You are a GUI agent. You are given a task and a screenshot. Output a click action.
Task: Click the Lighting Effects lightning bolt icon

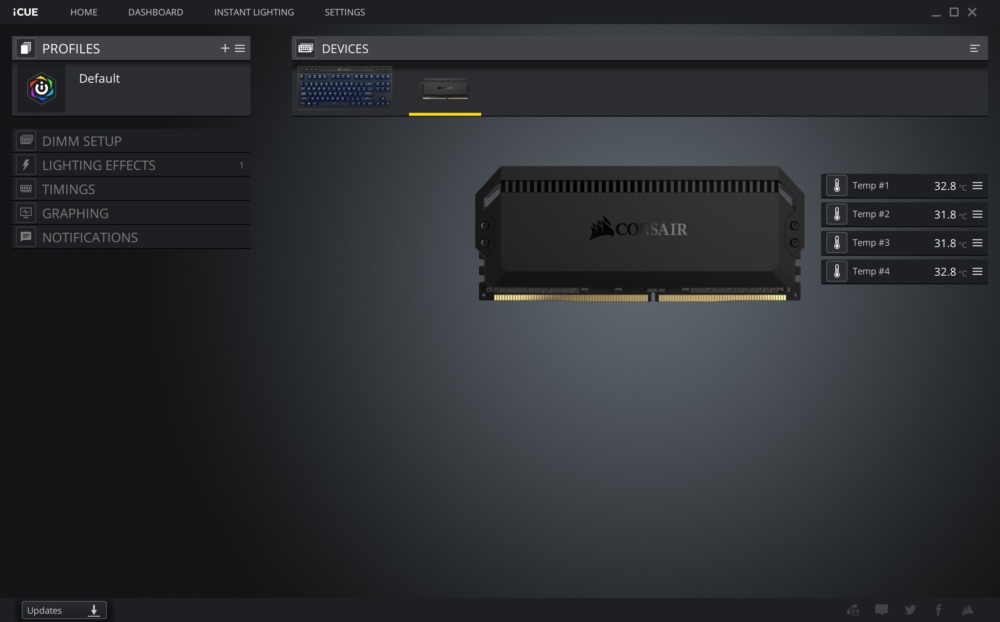(26, 165)
